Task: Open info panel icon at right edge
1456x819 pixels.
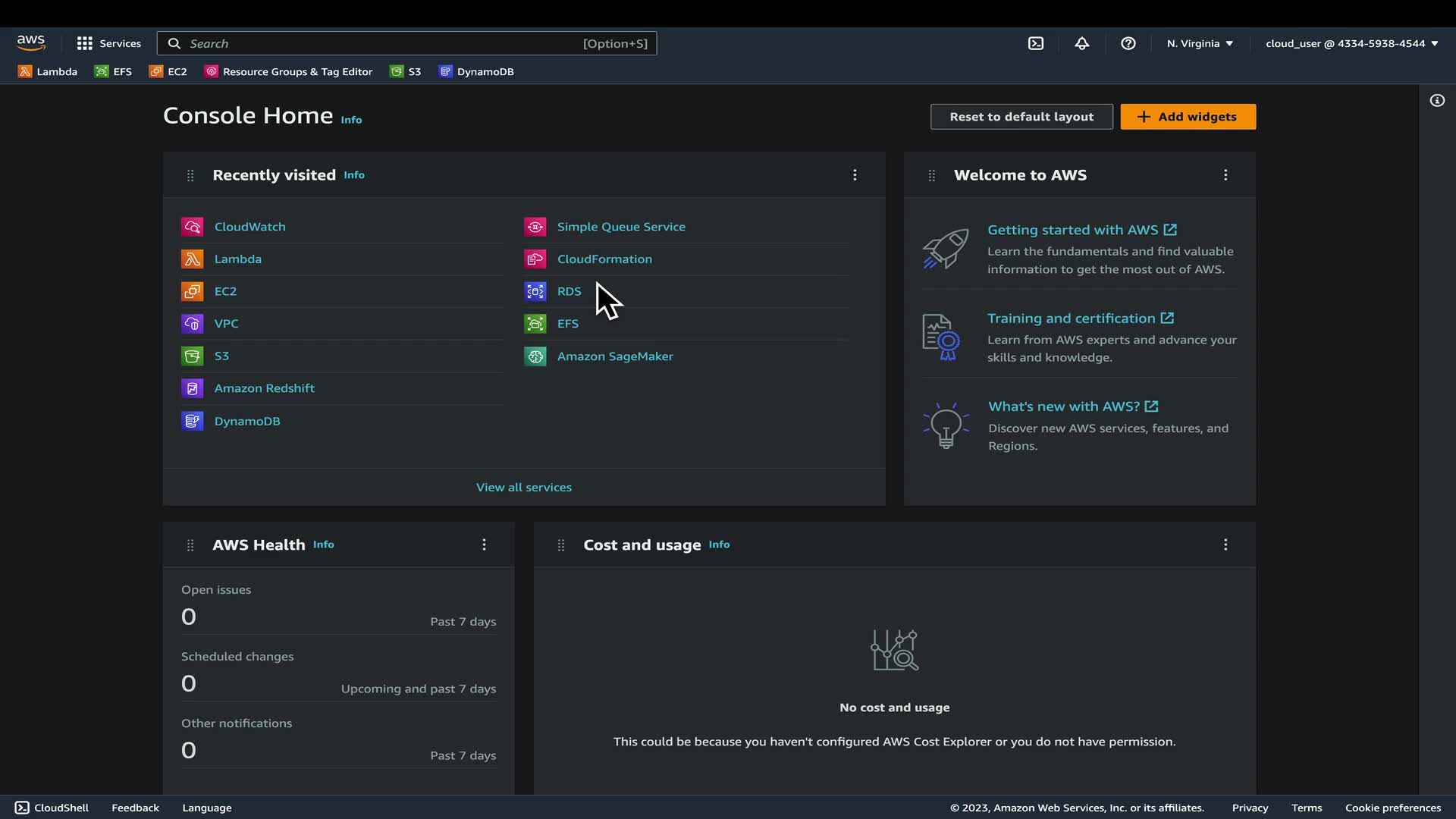Action: 1437,101
